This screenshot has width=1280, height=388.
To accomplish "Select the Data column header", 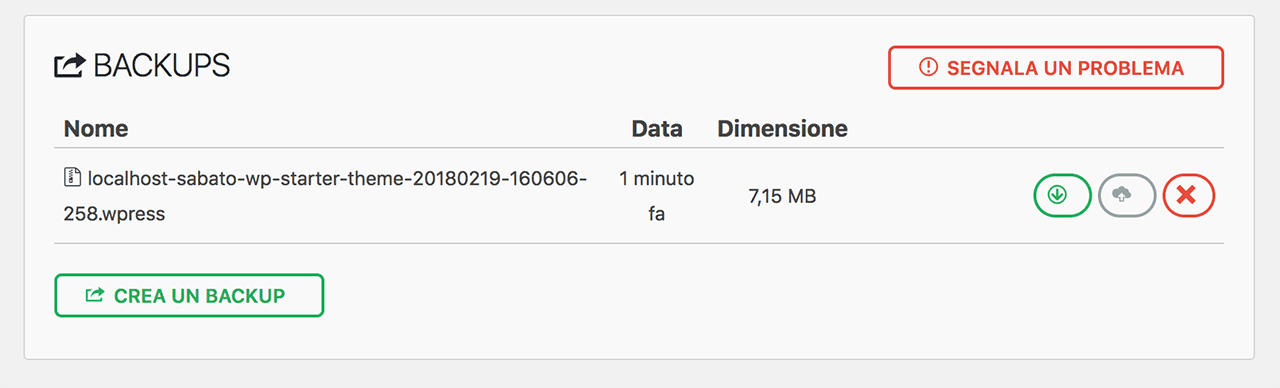I will click(x=657, y=129).
